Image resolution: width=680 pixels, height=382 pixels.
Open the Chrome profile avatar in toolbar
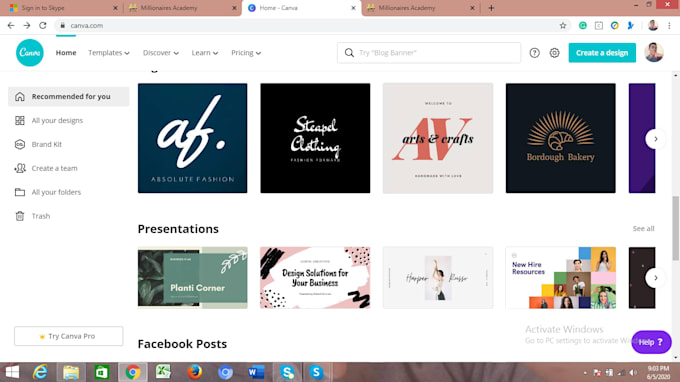pyautogui.click(x=653, y=26)
